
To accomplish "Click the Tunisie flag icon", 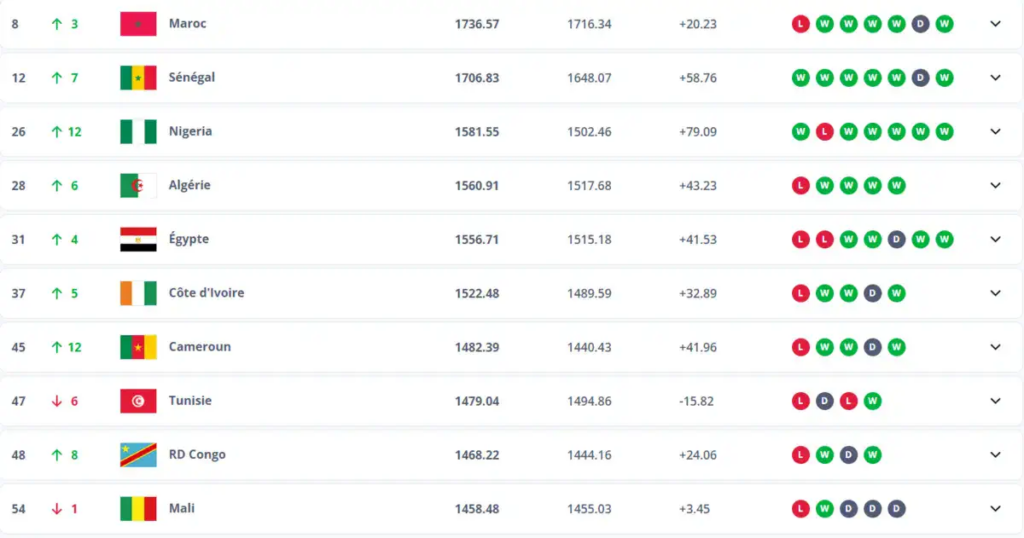I will (x=138, y=401).
